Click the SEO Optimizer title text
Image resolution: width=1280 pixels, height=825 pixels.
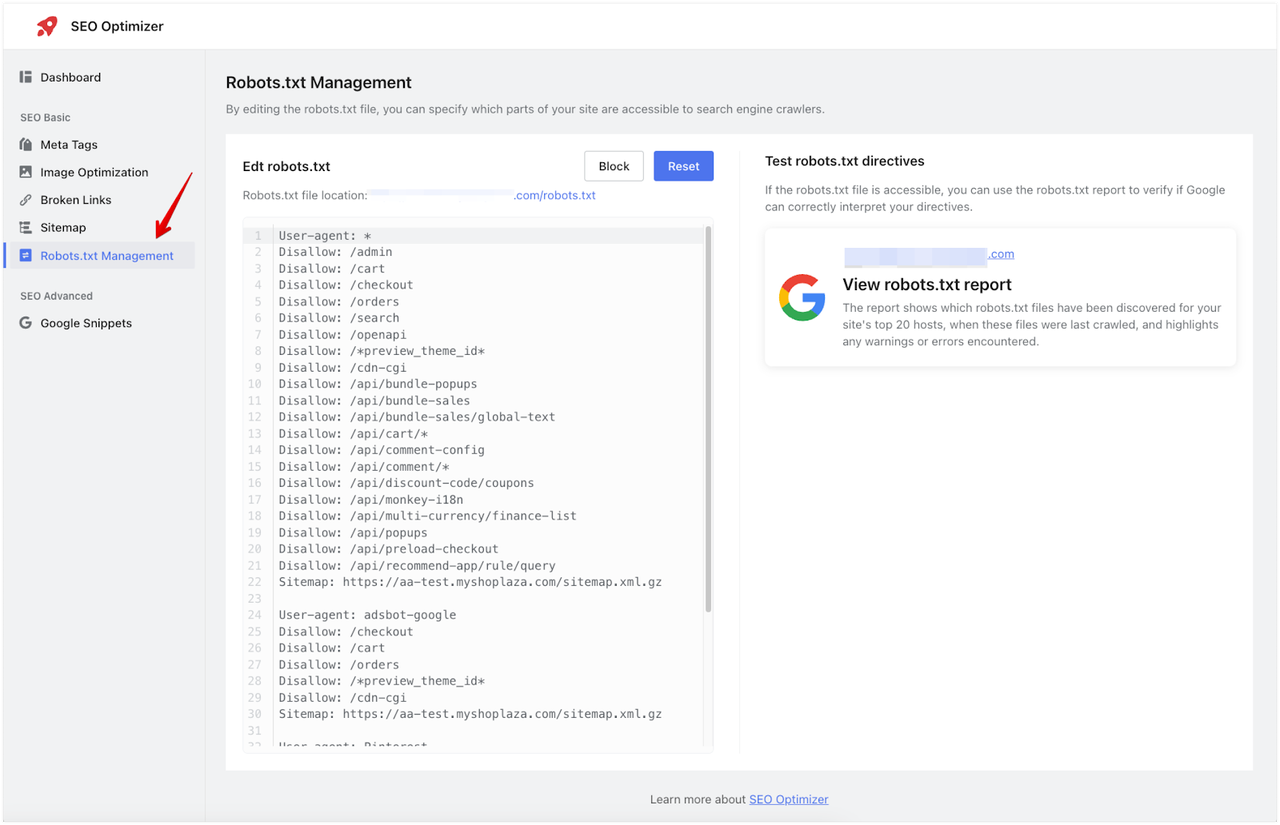(x=117, y=26)
